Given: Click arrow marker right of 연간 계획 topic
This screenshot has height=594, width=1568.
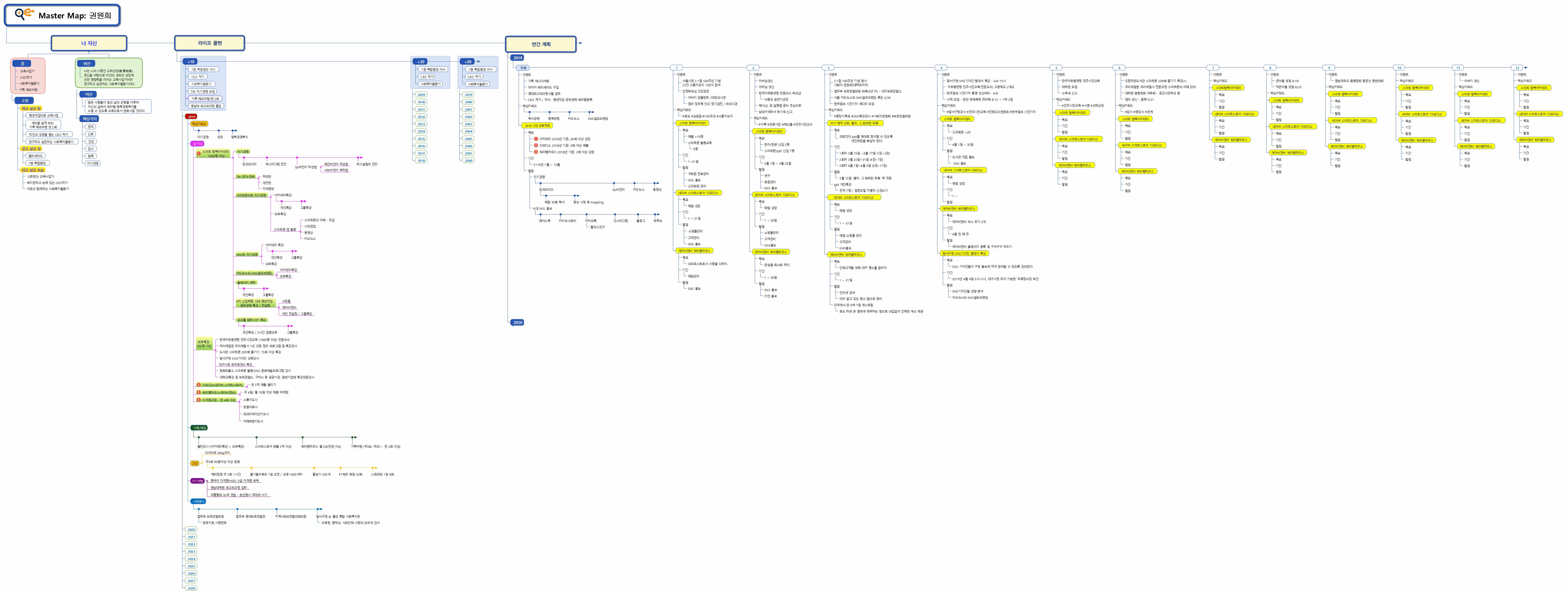Looking at the screenshot, I should 580,43.
